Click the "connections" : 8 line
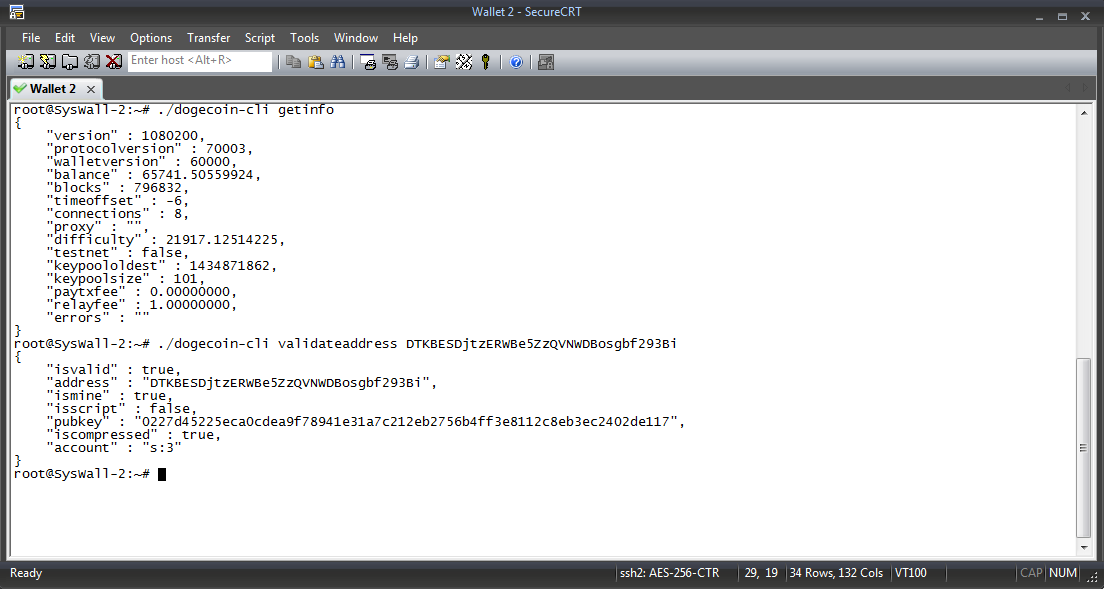The image size is (1104, 589). [x=118, y=214]
